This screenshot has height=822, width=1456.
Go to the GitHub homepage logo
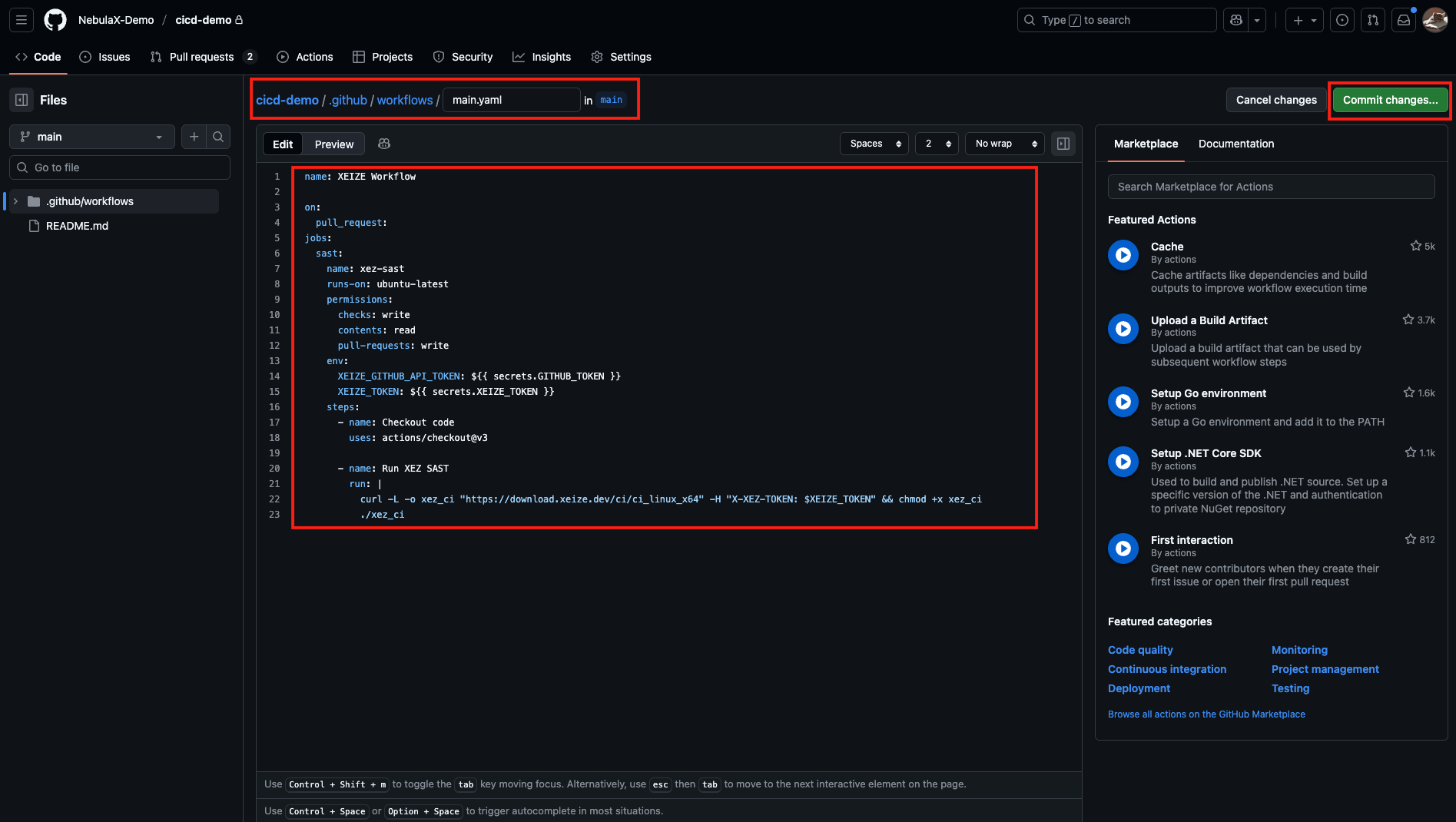click(x=55, y=20)
